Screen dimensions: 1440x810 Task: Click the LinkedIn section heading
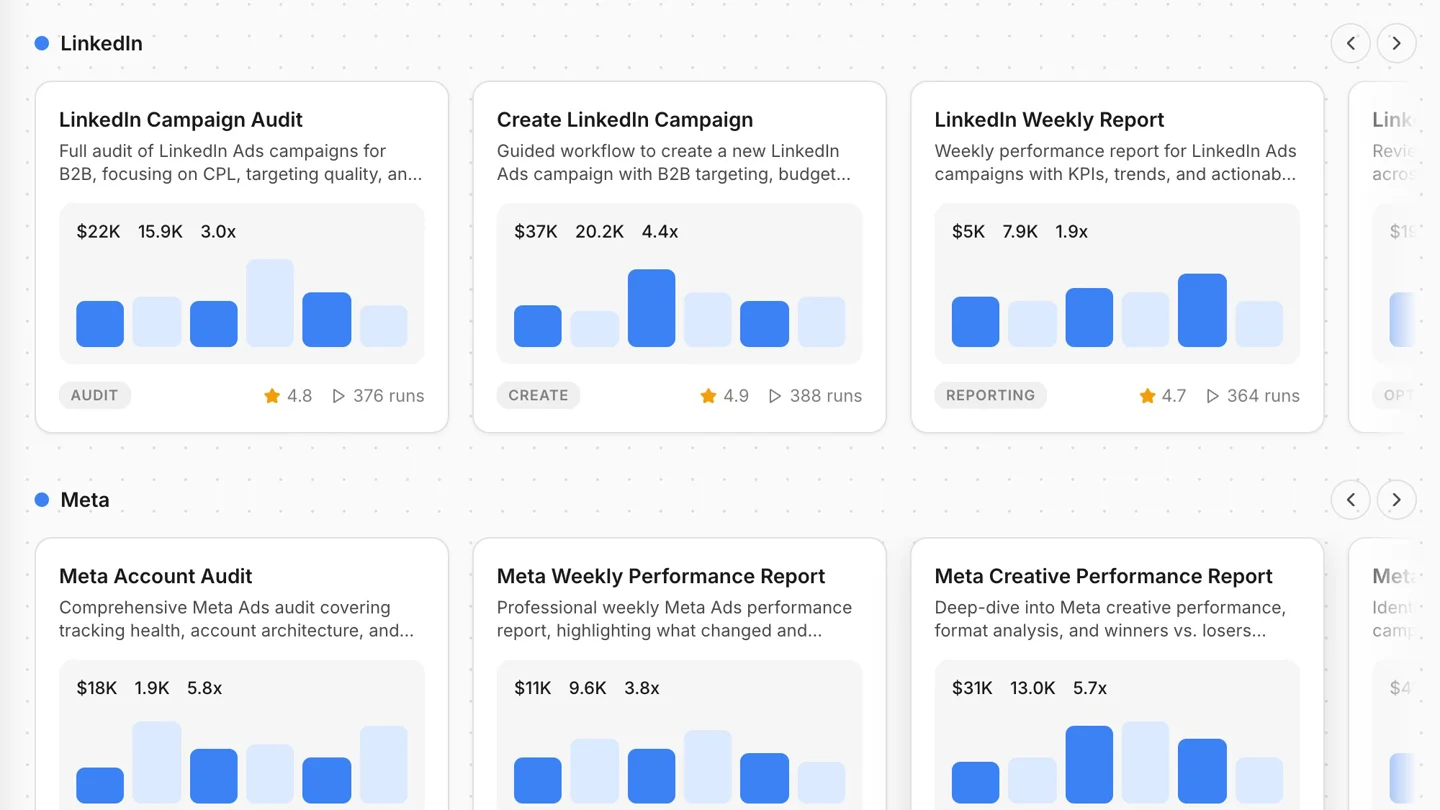point(101,43)
